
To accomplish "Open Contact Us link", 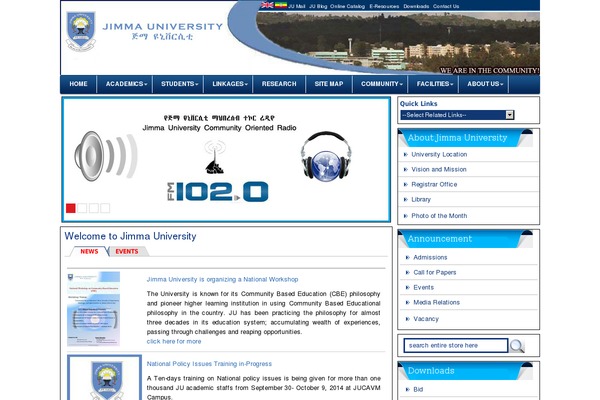I will (x=446, y=6).
